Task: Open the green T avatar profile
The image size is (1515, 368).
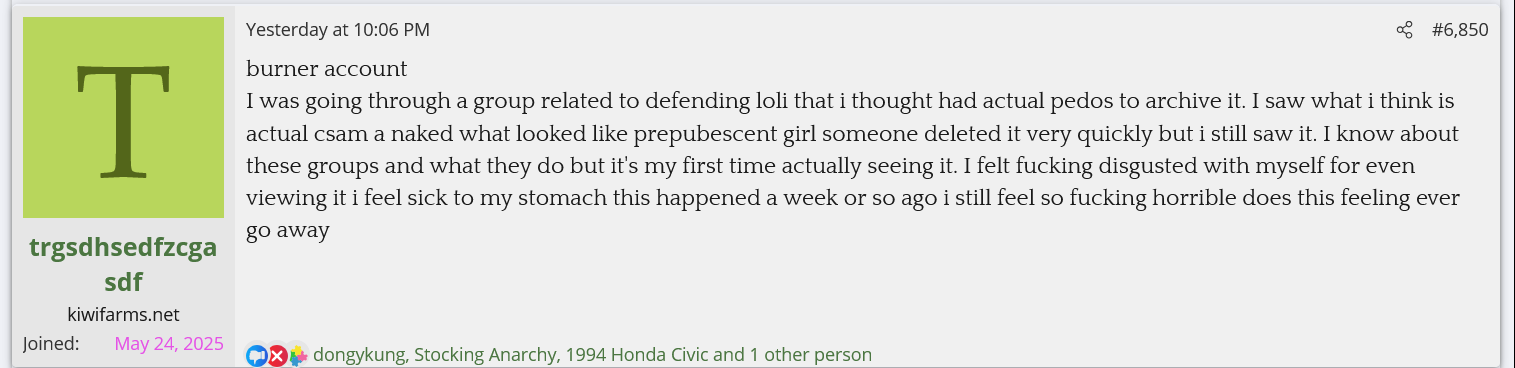Action: (123, 117)
